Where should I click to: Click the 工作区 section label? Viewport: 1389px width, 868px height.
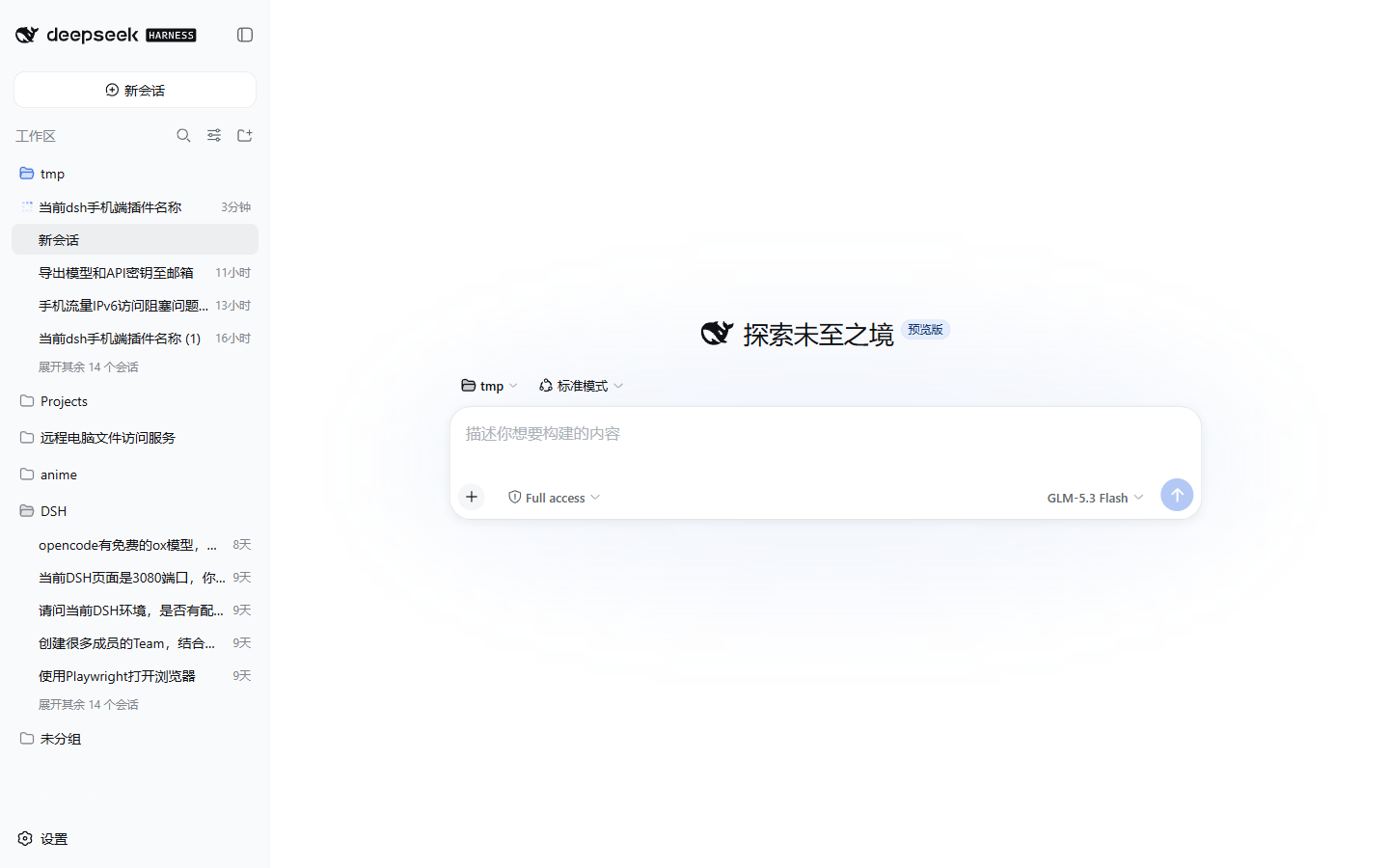(x=36, y=136)
